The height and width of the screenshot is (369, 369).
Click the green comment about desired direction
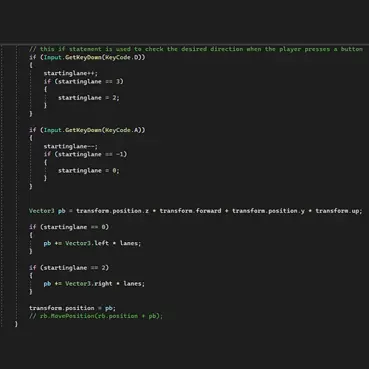[x=196, y=49]
